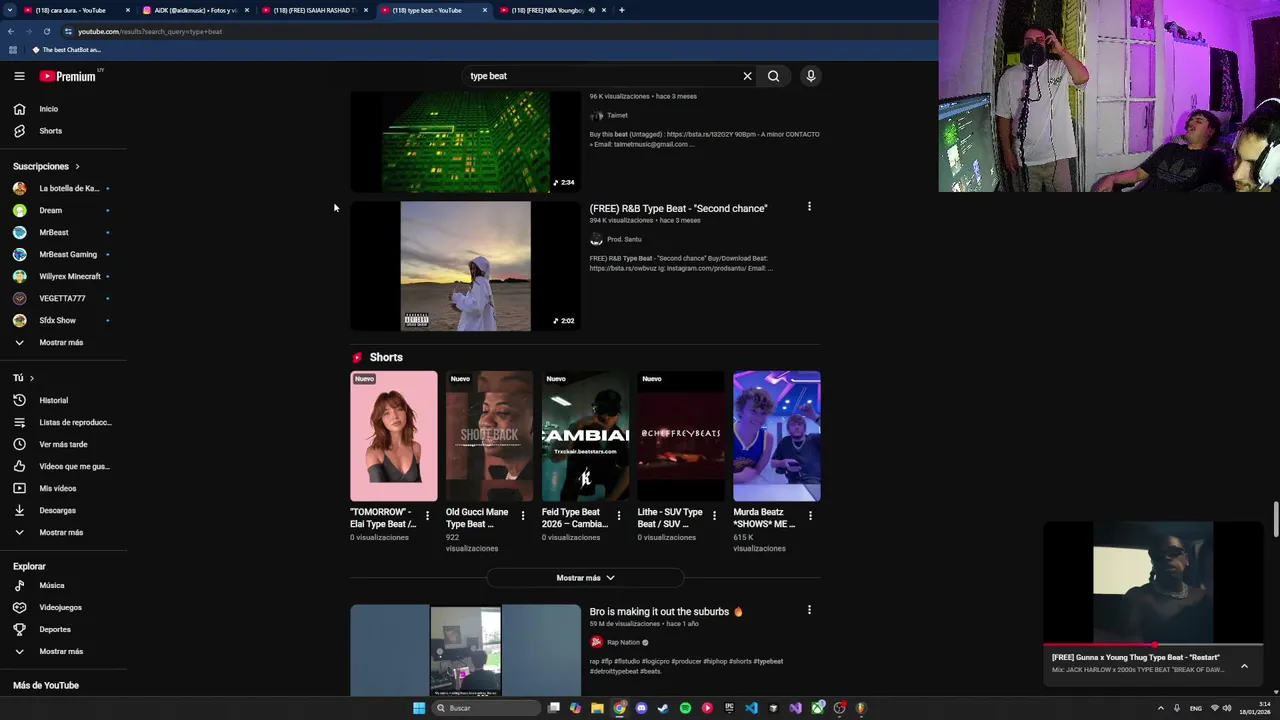The height and width of the screenshot is (720, 1280).
Task: Clear the search box with the X
Action: 747,76
